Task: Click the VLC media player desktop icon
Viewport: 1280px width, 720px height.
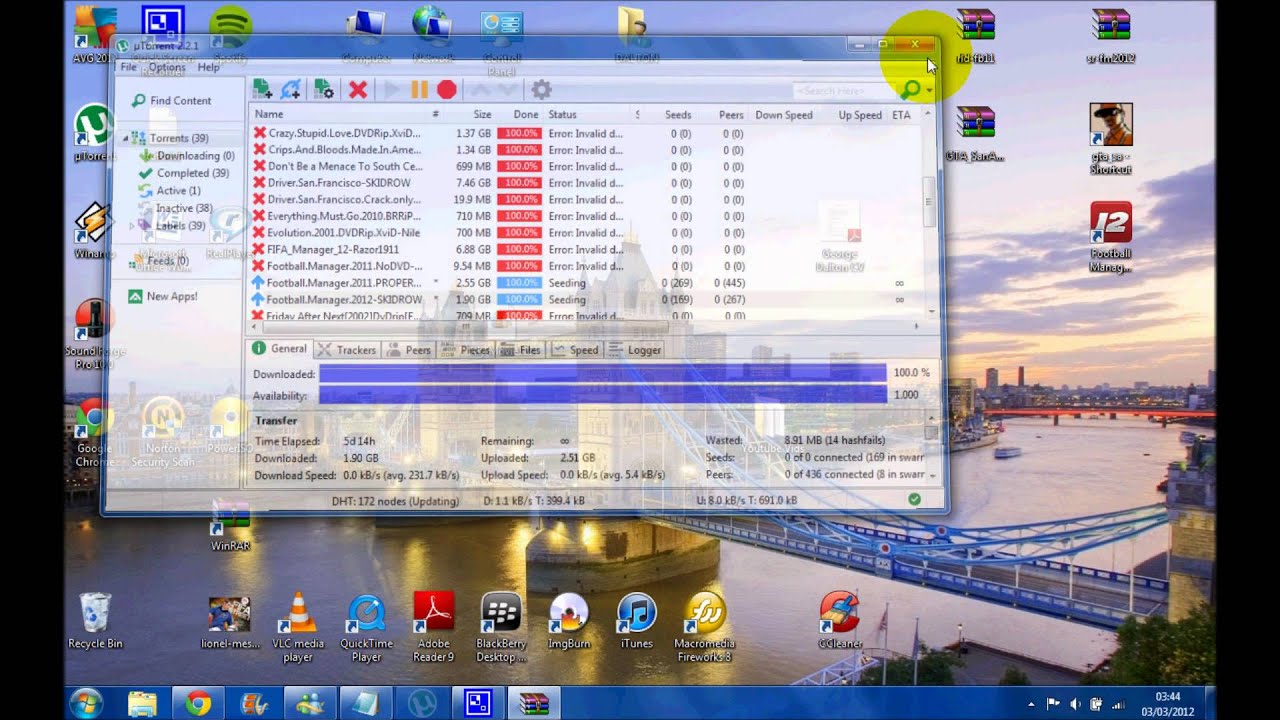Action: pyautogui.click(x=297, y=627)
